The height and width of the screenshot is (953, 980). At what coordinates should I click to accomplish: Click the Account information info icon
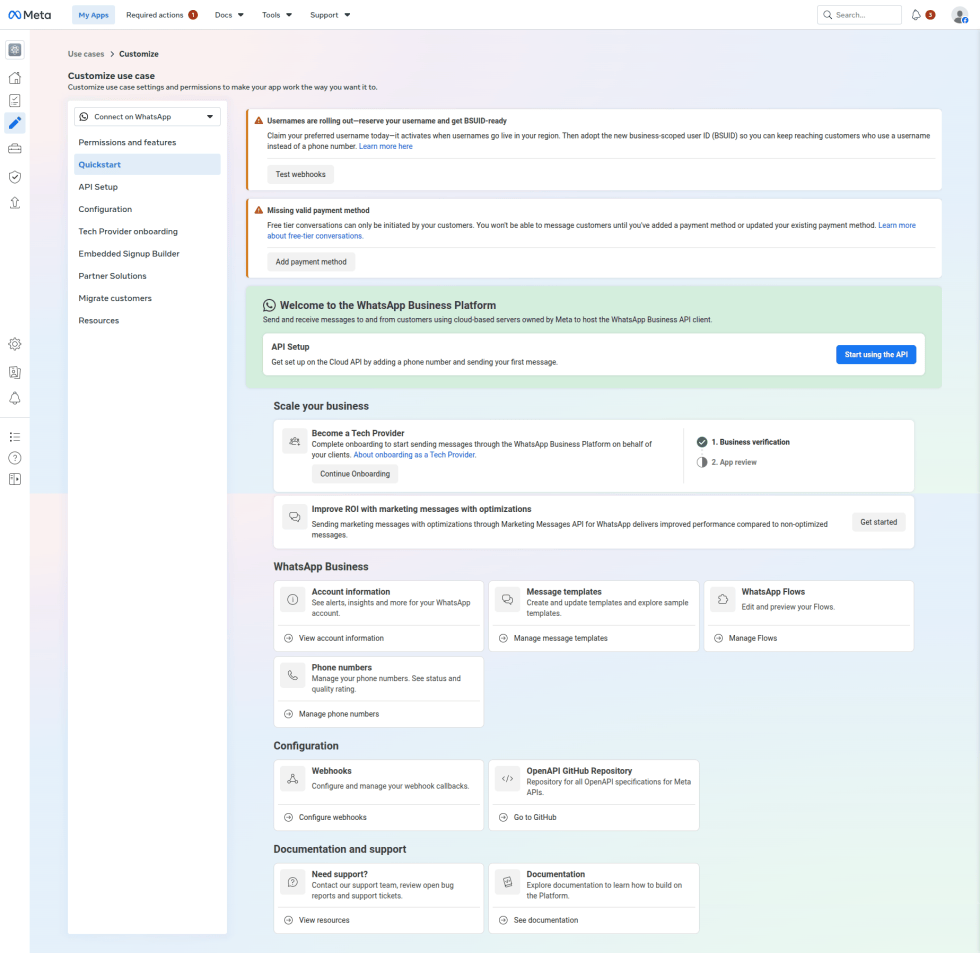tap(292, 599)
